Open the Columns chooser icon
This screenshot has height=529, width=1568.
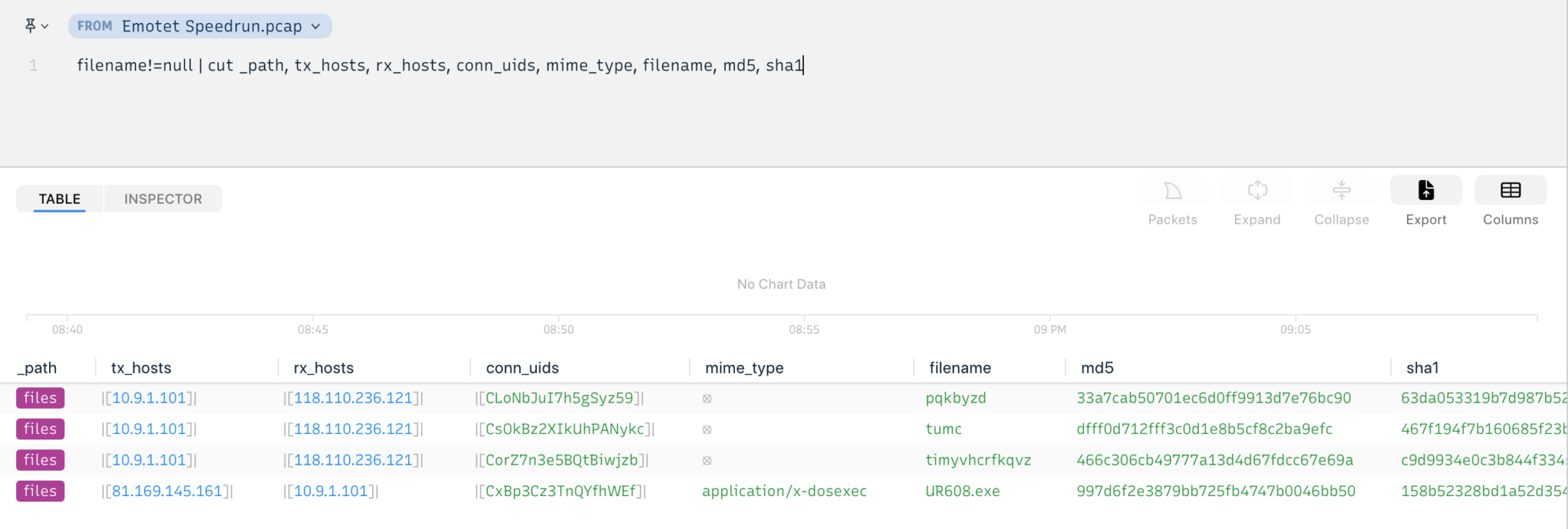(1511, 191)
